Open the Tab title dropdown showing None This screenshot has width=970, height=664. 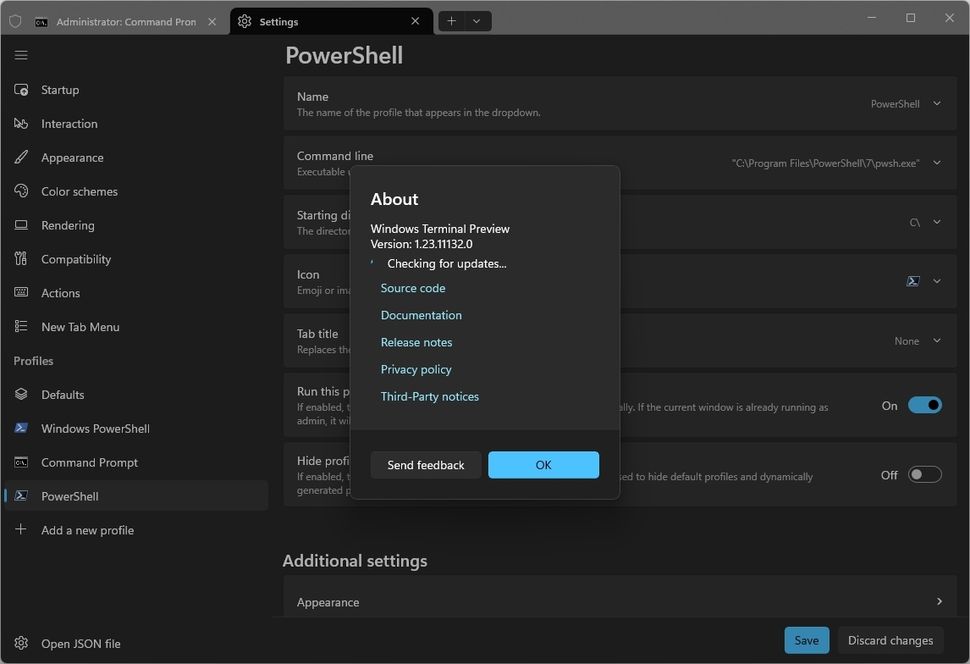(936, 340)
